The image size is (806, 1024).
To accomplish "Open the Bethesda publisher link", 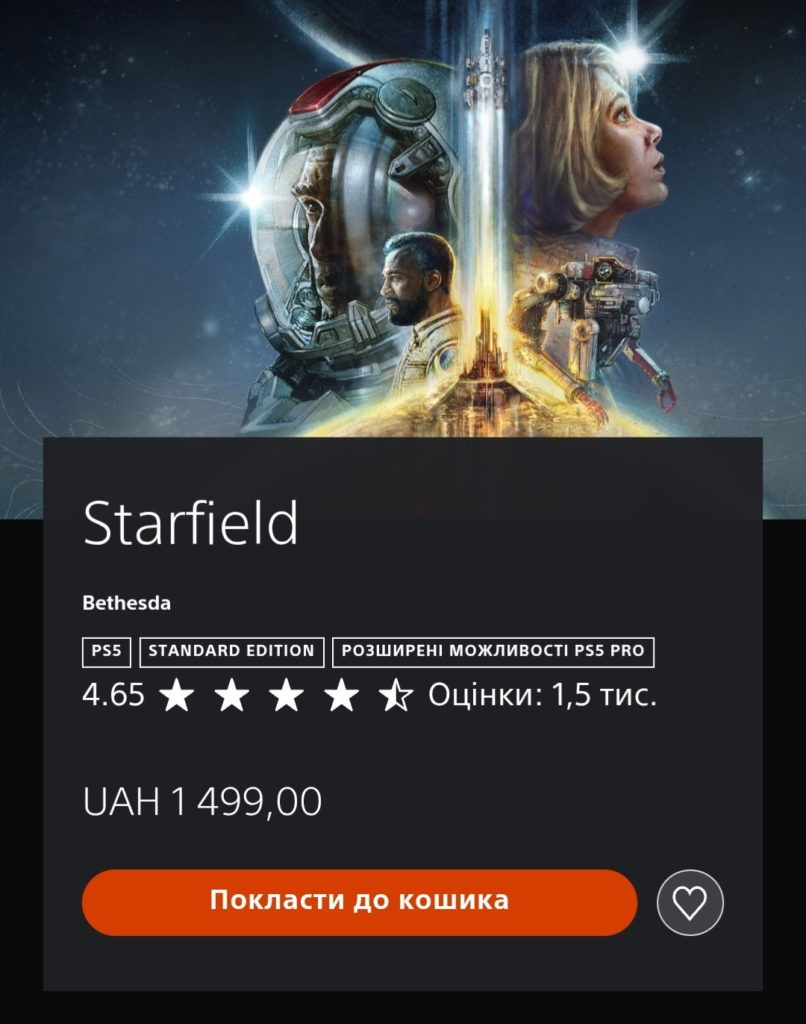I will [x=127, y=603].
